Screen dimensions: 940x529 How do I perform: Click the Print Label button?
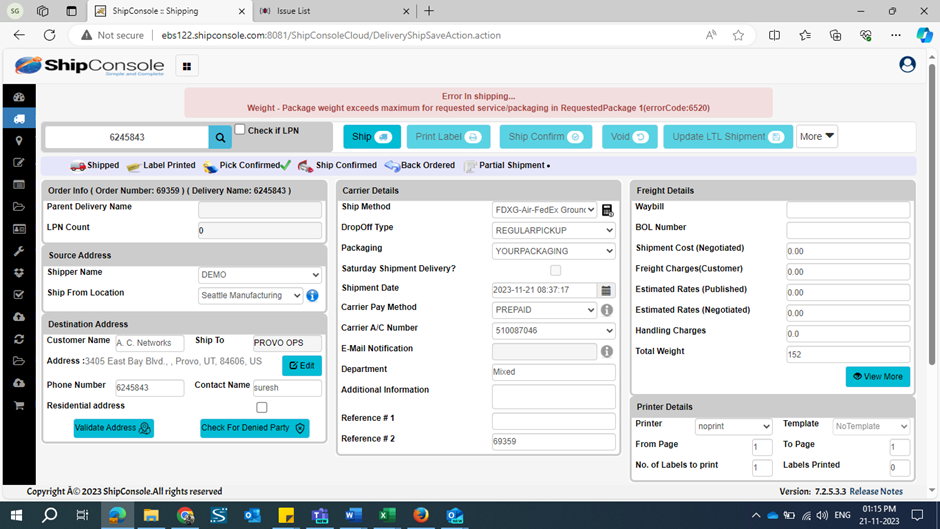pos(448,137)
